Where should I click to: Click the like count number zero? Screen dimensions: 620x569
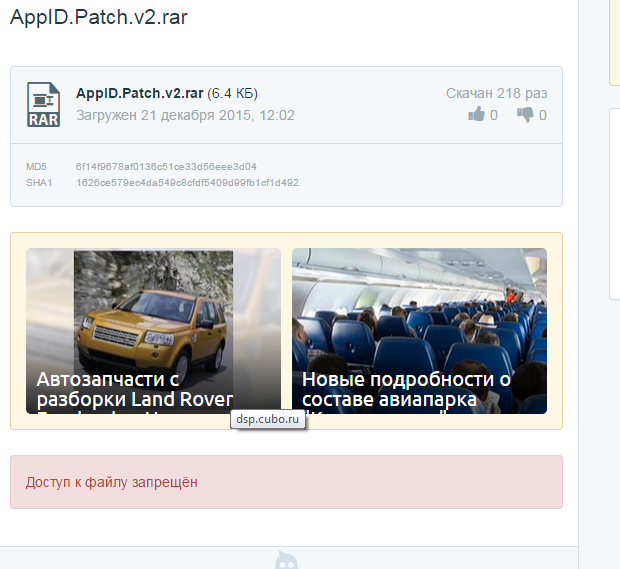(494, 115)
